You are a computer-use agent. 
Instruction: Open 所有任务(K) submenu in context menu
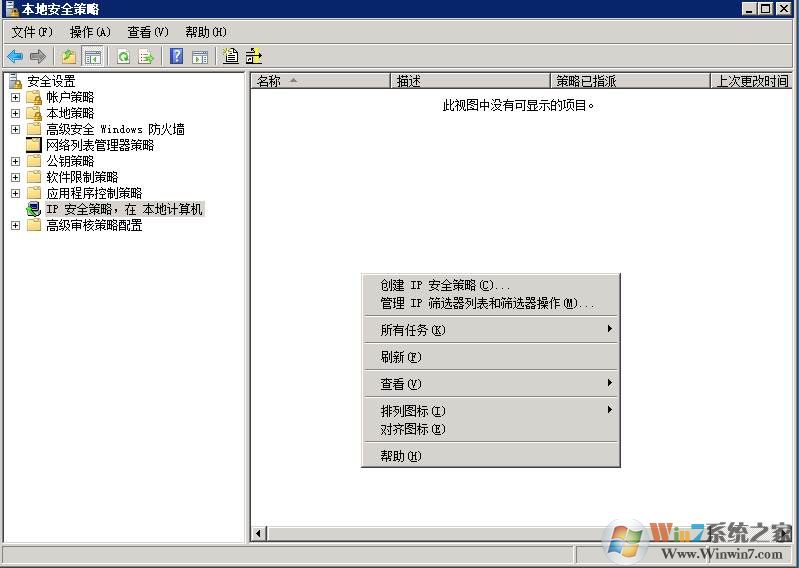point(491,330)
